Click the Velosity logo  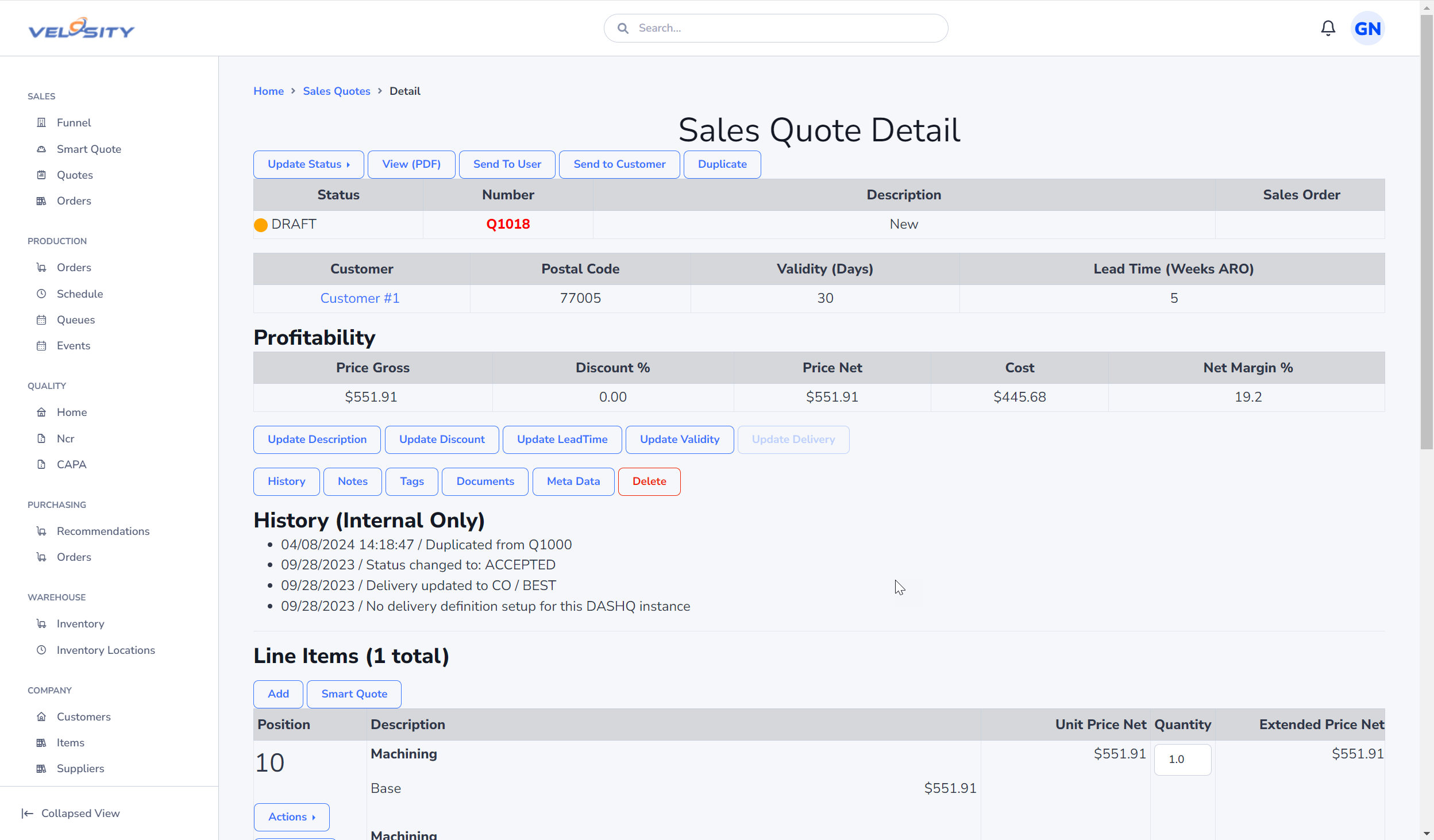tap(81, 28)
